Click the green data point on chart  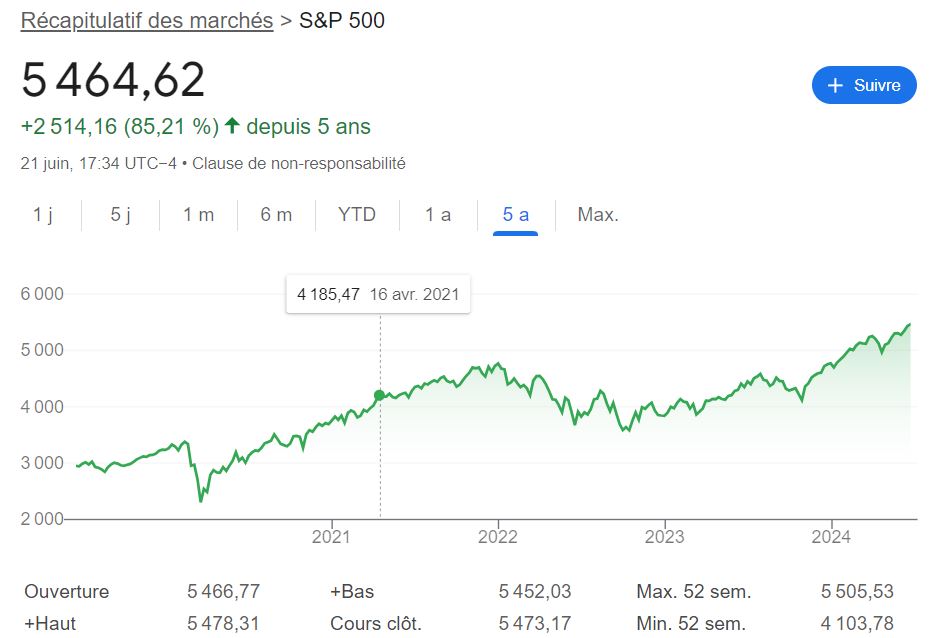click(x=380, y=396)
